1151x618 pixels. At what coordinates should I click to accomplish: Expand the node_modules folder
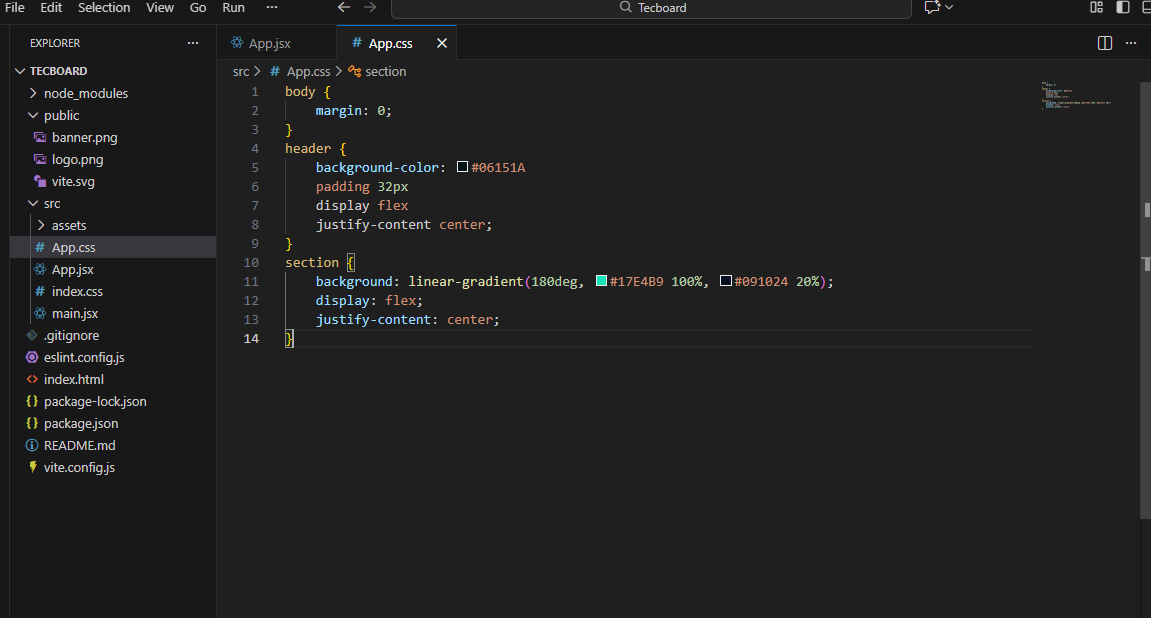(x=85, y=93)
